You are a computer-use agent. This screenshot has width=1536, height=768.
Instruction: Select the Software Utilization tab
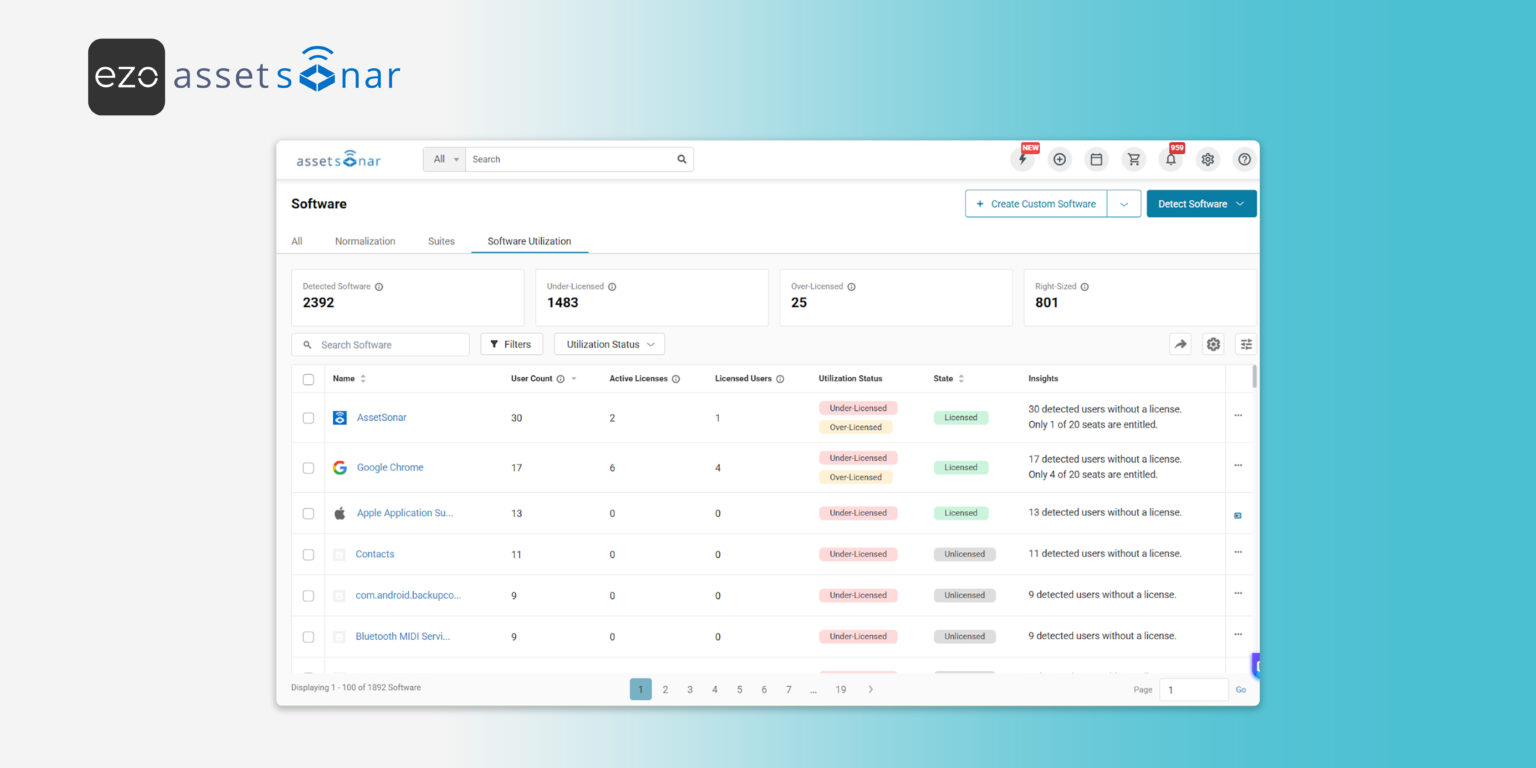[x=529, y=241]
